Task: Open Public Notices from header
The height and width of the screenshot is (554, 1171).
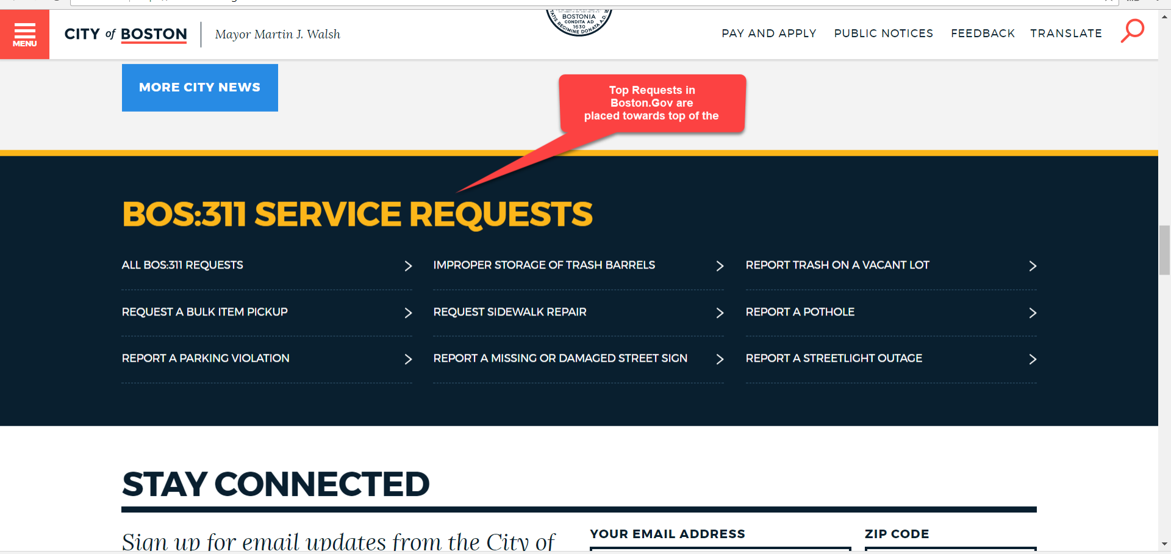Action: click(883, 34)
